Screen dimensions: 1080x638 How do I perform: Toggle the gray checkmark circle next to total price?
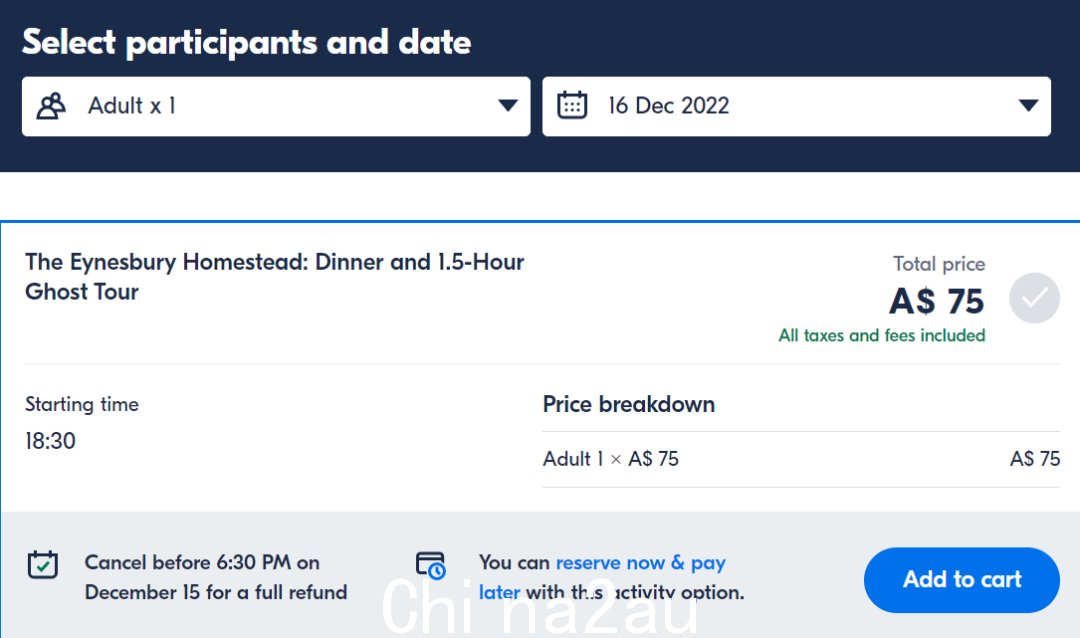tap(1034, 298)
